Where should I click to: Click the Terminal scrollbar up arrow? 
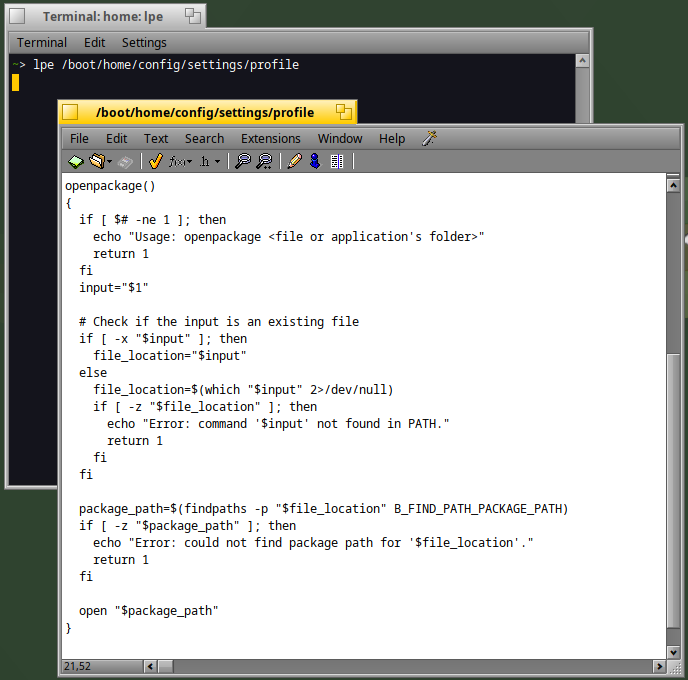[582, 61]
